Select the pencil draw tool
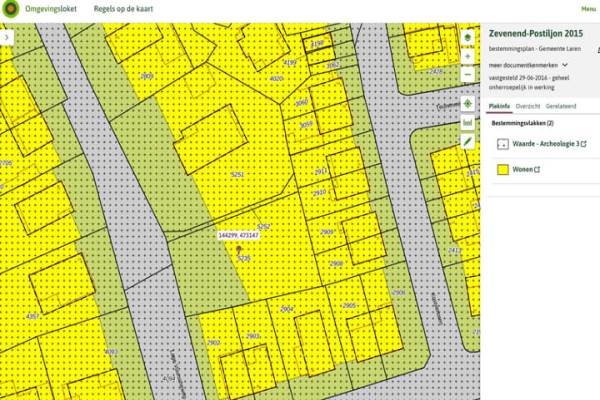Screen dimensions: 600x400 (467, 141)
